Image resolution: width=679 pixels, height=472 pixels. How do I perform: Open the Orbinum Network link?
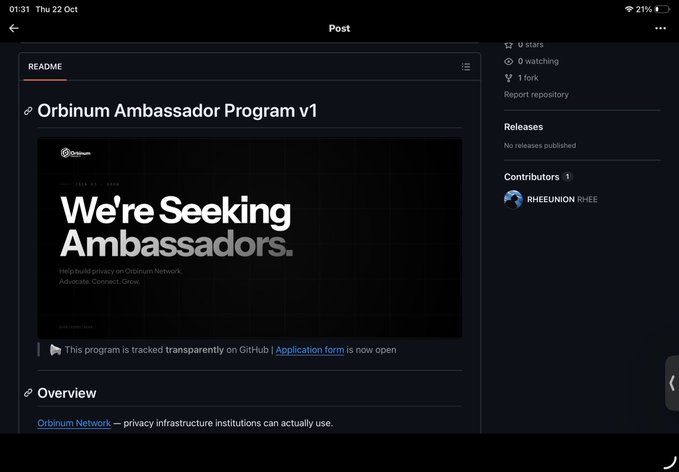[74, 423]
